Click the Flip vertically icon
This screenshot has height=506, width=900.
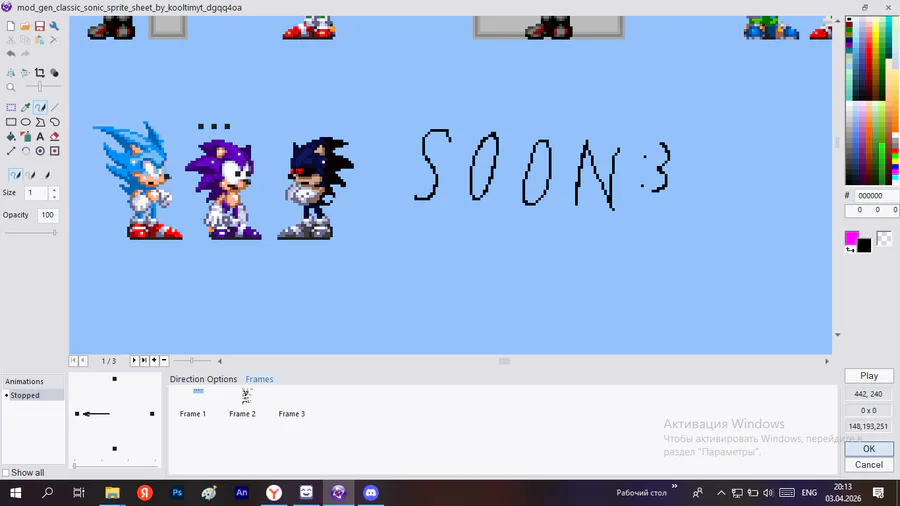click(x=25, y=73)
